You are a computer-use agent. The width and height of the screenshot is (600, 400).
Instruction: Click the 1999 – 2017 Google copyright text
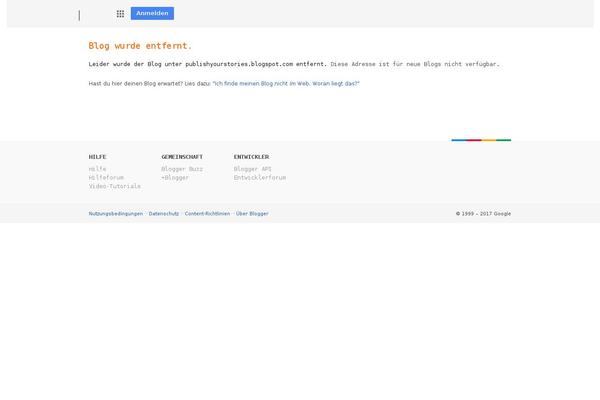pyautogui.click(x=483, y=213)
